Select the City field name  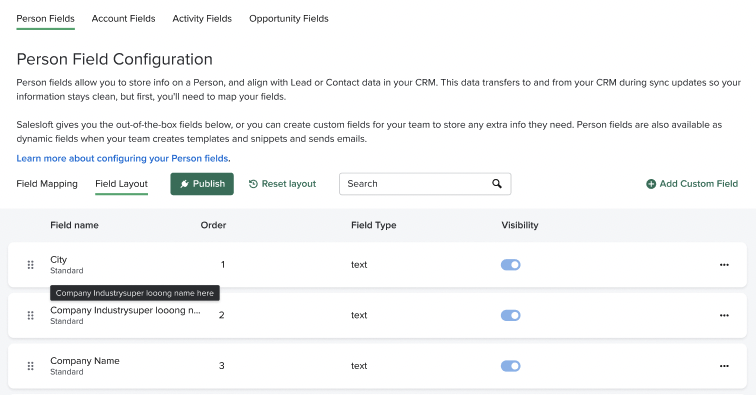(58, 259)
